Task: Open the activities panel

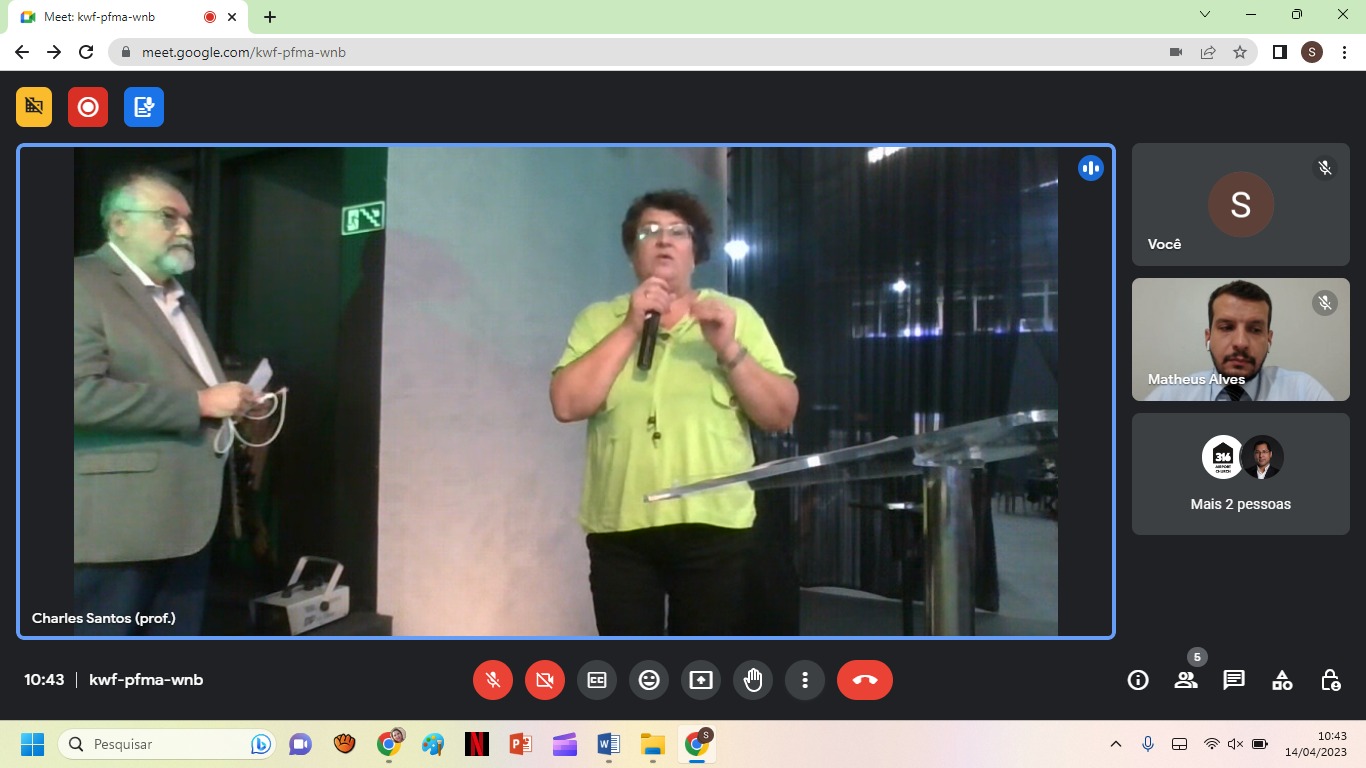Action: click(1282, 680)
